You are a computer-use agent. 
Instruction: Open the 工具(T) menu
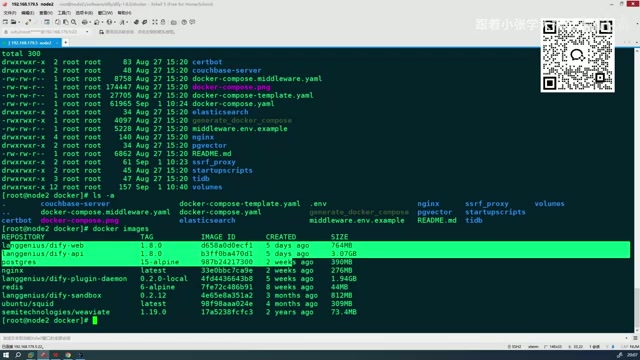click(64, 13)
